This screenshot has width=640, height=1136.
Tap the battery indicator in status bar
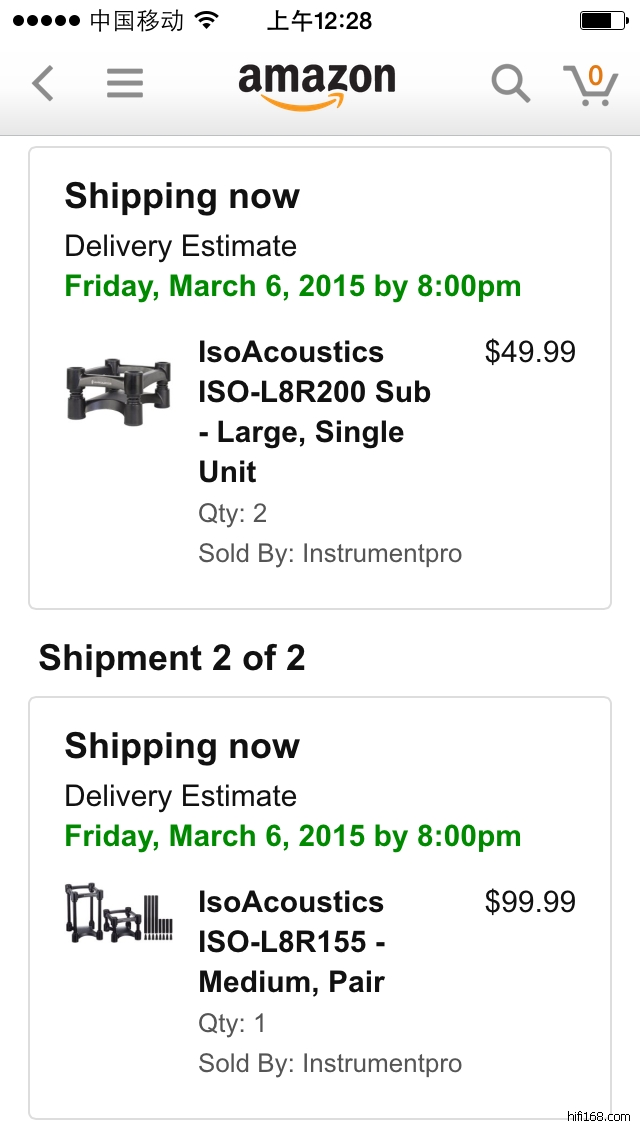pos(602,21)
